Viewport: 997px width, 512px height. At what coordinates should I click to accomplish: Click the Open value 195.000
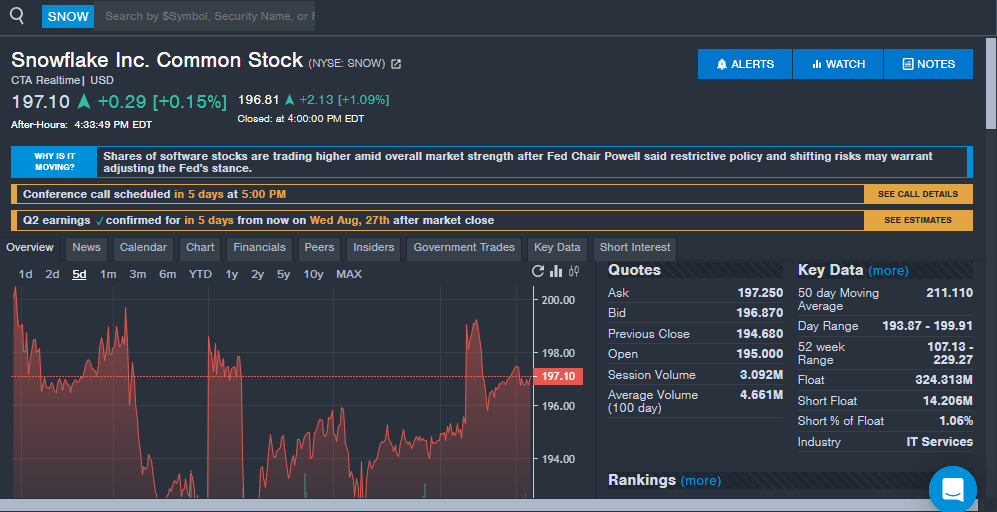coord(760,354)
